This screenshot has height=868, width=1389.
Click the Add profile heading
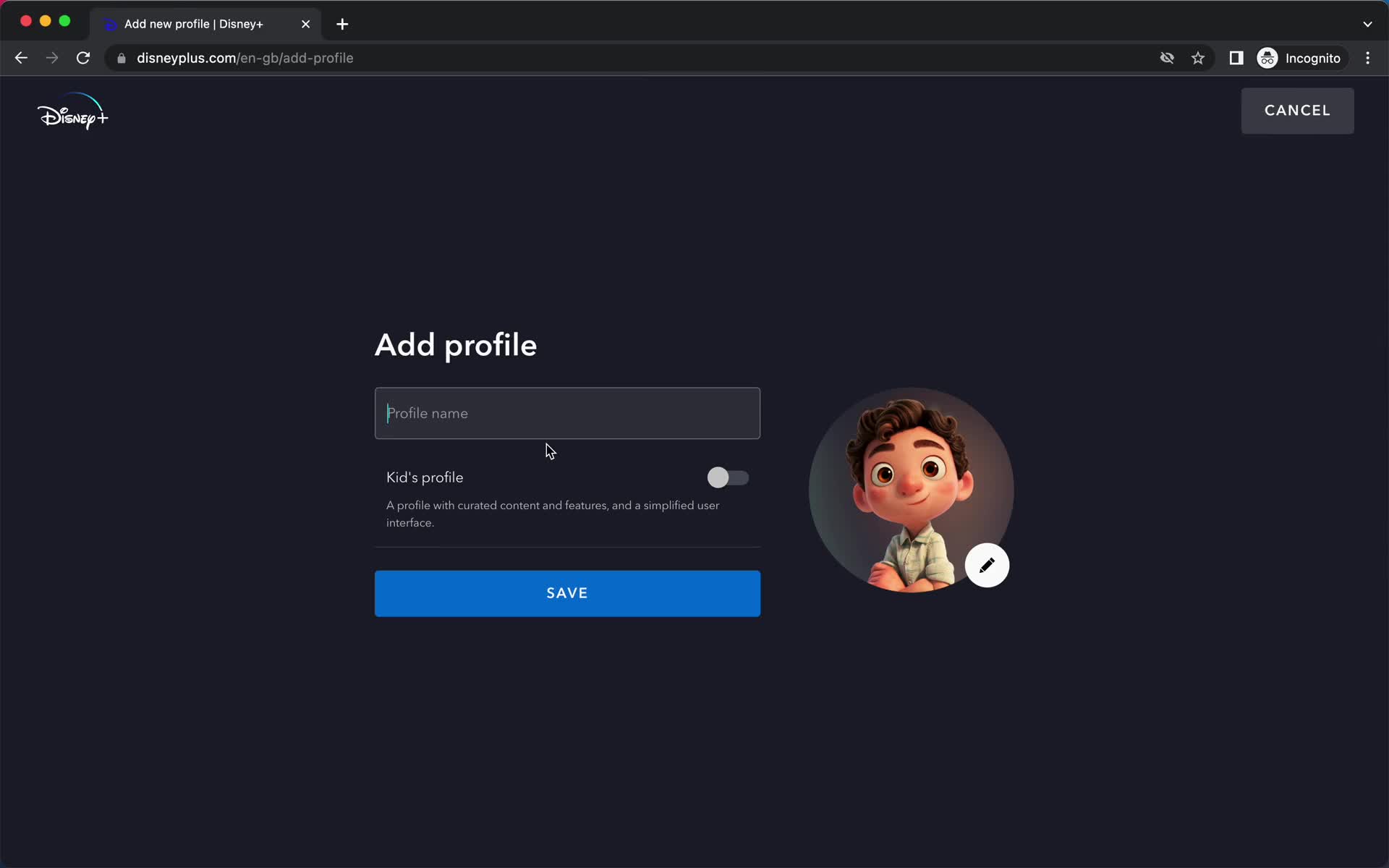(456, 345)
